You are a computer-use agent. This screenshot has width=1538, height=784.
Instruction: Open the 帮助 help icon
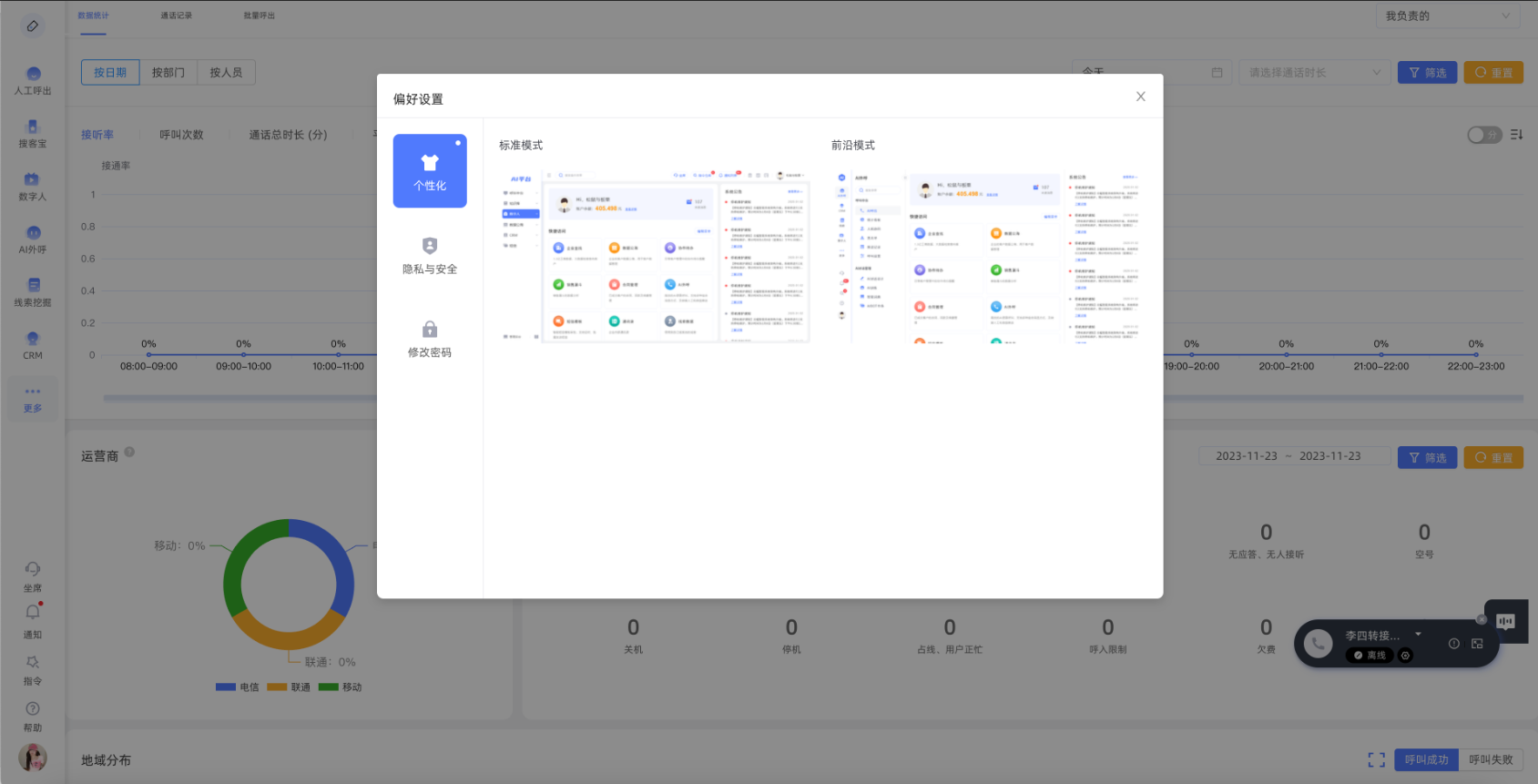[33, 709]
